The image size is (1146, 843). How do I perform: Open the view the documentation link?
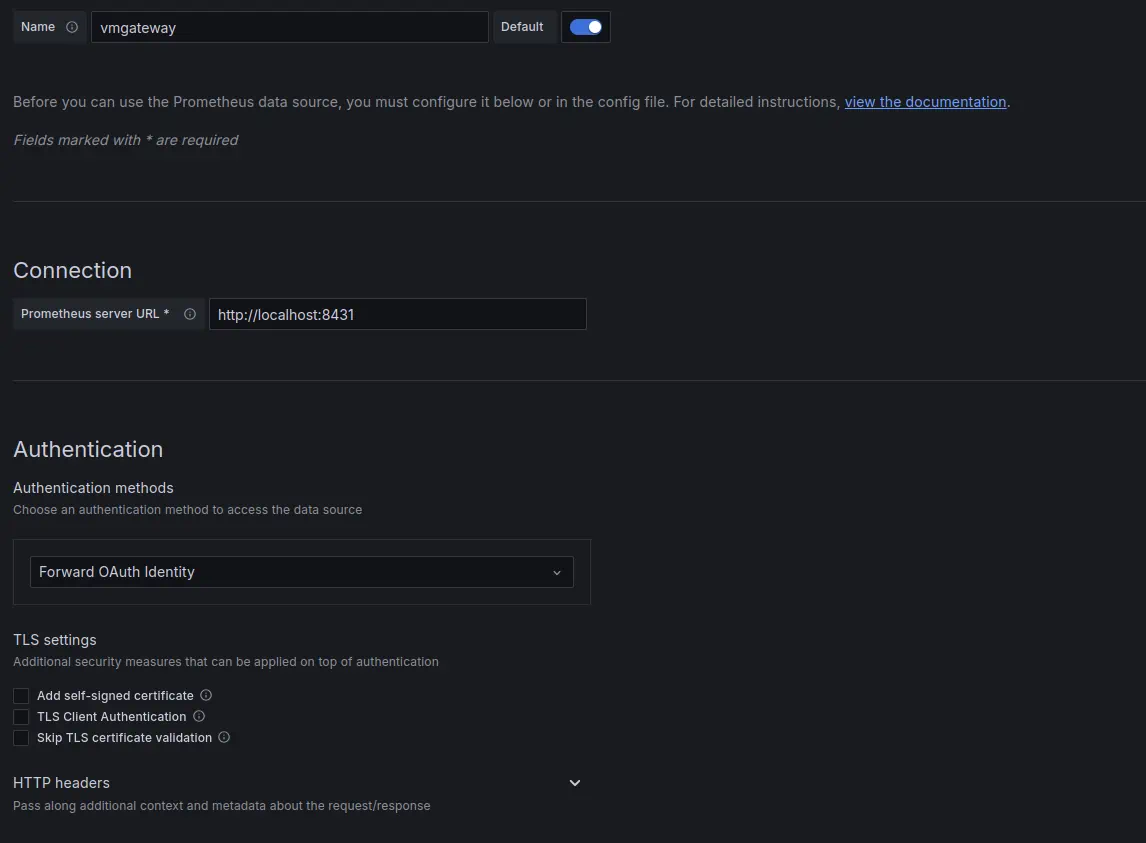[925, 102]
